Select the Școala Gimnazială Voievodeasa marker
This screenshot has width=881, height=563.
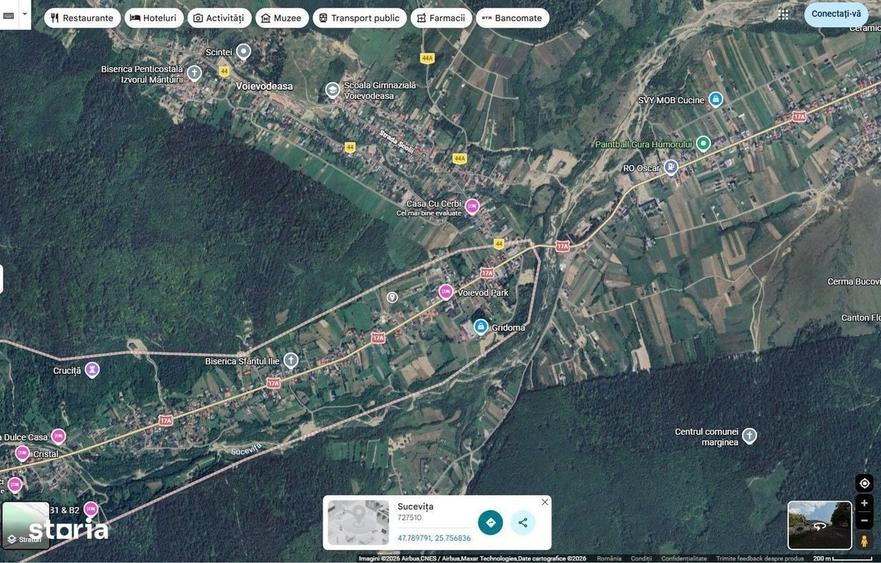333,90
